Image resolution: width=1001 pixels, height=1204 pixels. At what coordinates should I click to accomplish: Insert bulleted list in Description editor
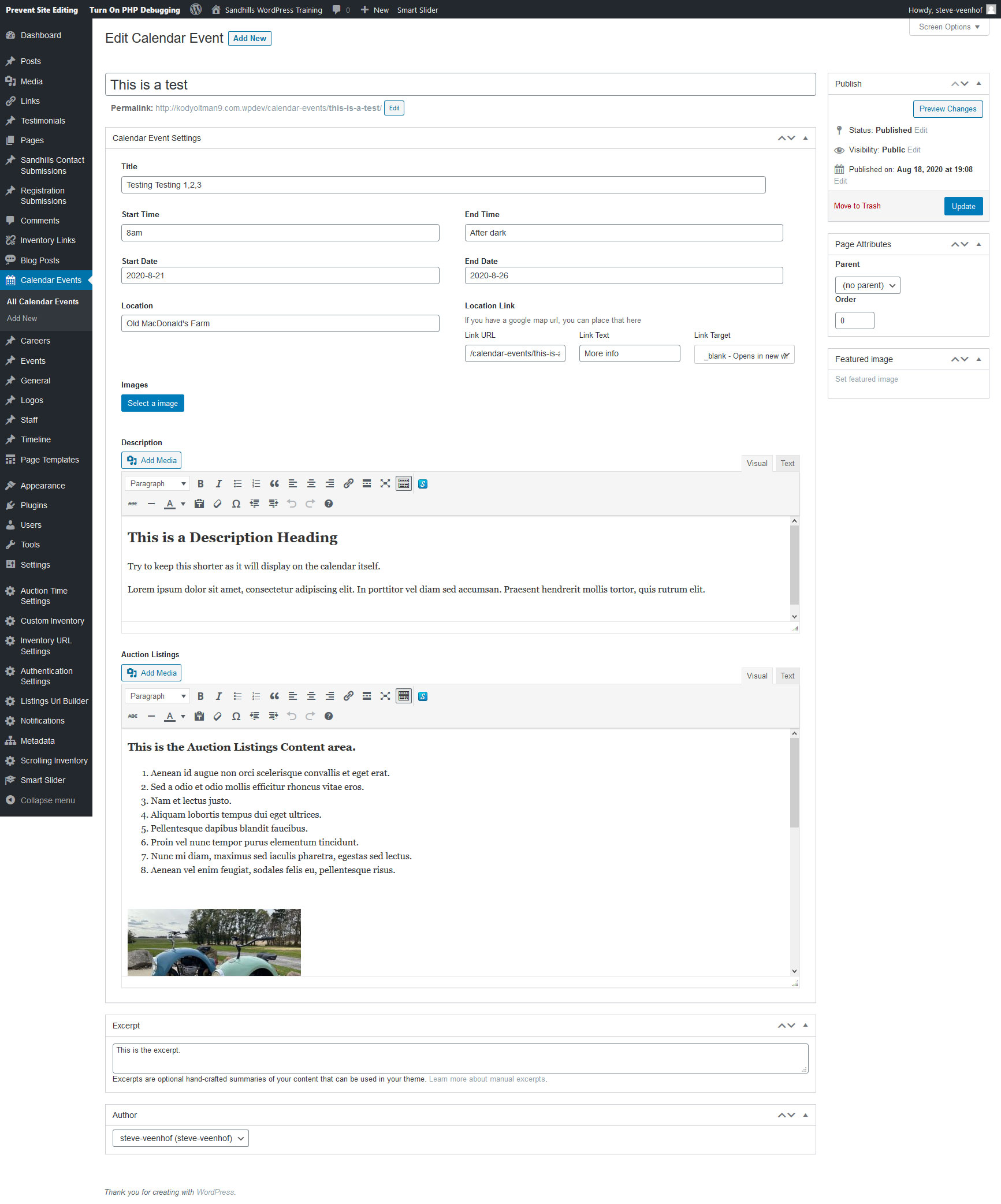(237, 484)
